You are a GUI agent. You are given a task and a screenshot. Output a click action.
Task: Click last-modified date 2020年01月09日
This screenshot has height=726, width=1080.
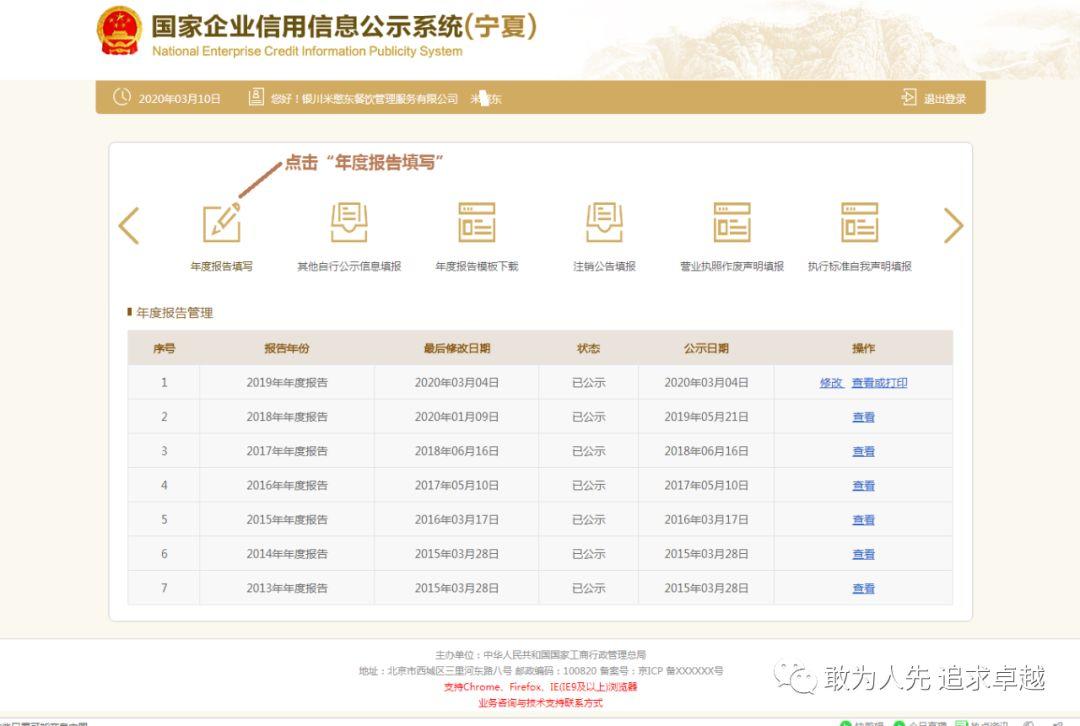point(457,417)
